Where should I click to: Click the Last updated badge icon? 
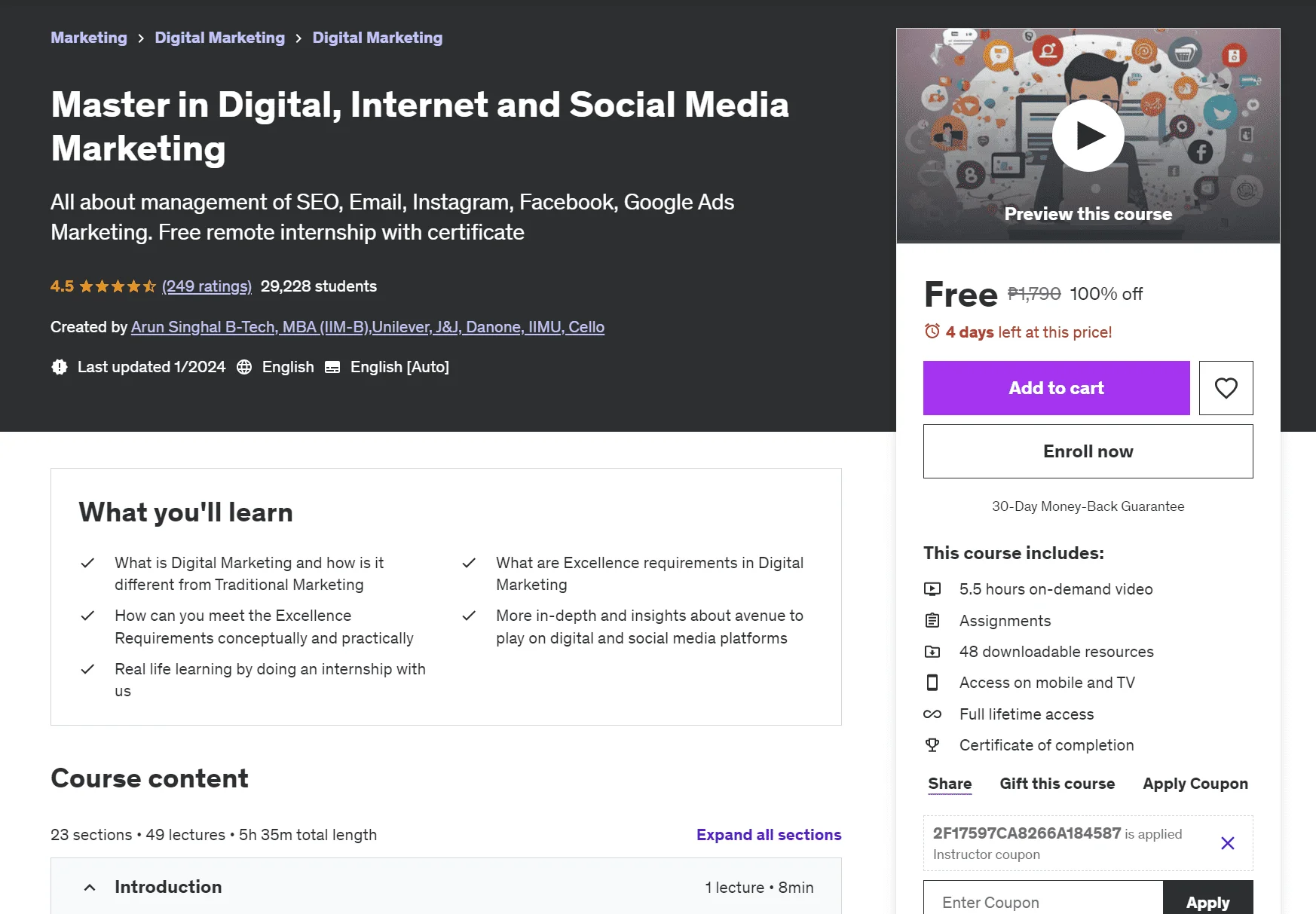(60, 367)
